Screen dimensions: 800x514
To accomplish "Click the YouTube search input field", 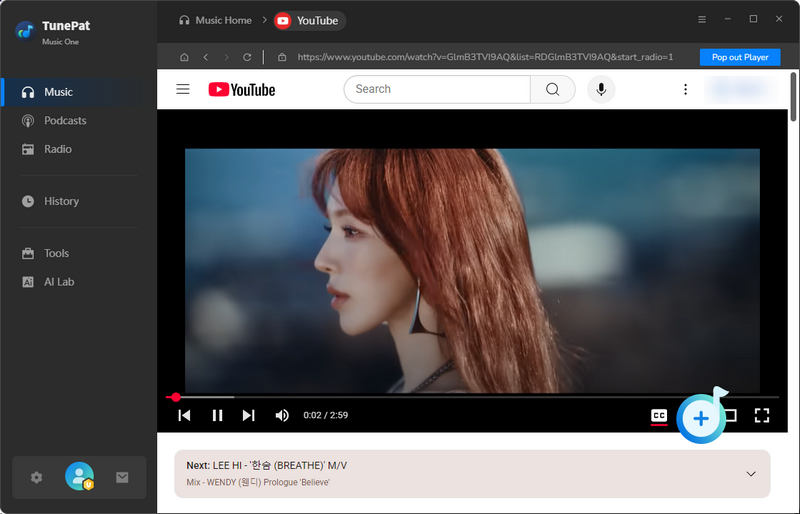I will tap(437, 89).
